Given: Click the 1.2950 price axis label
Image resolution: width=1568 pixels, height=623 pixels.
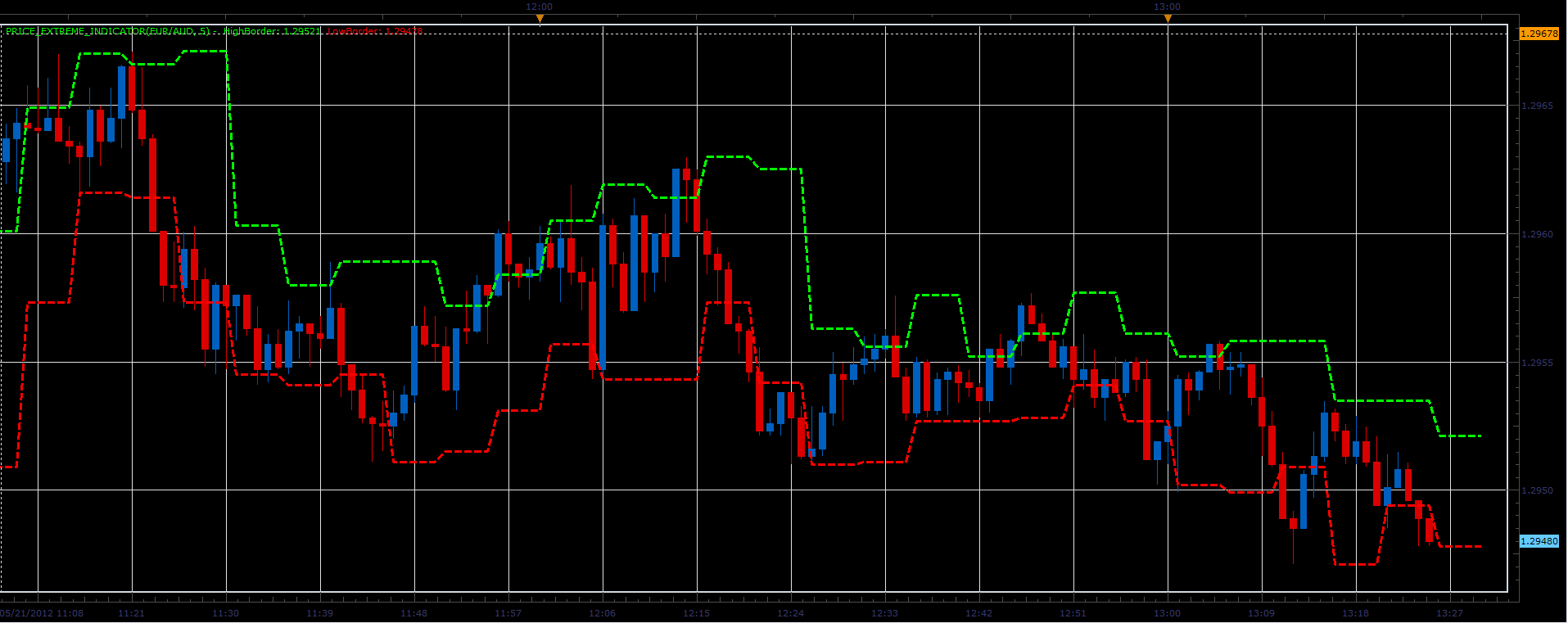Looking at the screenshot, I should pos(1537,490).
